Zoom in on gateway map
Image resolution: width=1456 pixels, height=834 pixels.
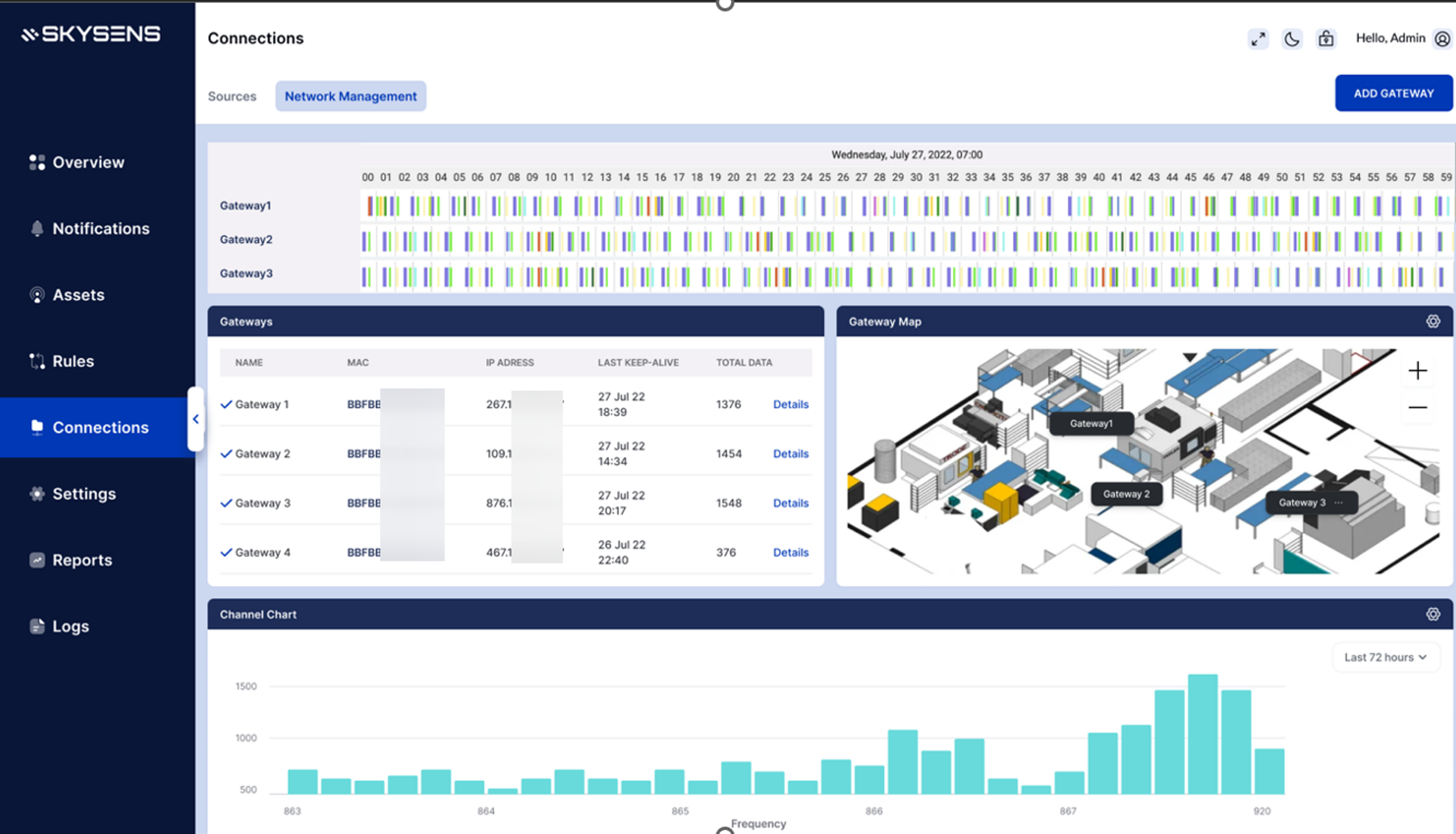1417,371
